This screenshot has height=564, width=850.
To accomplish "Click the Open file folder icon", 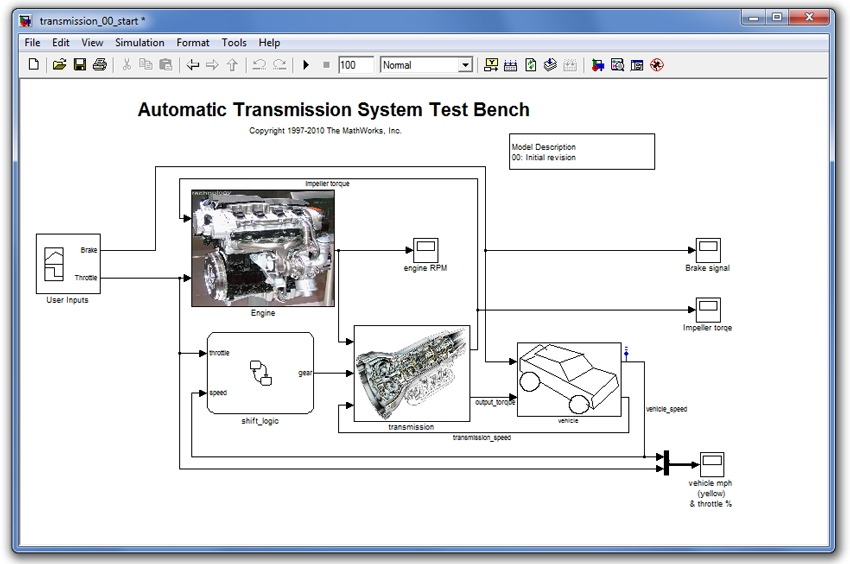I will tap(59, 65).
